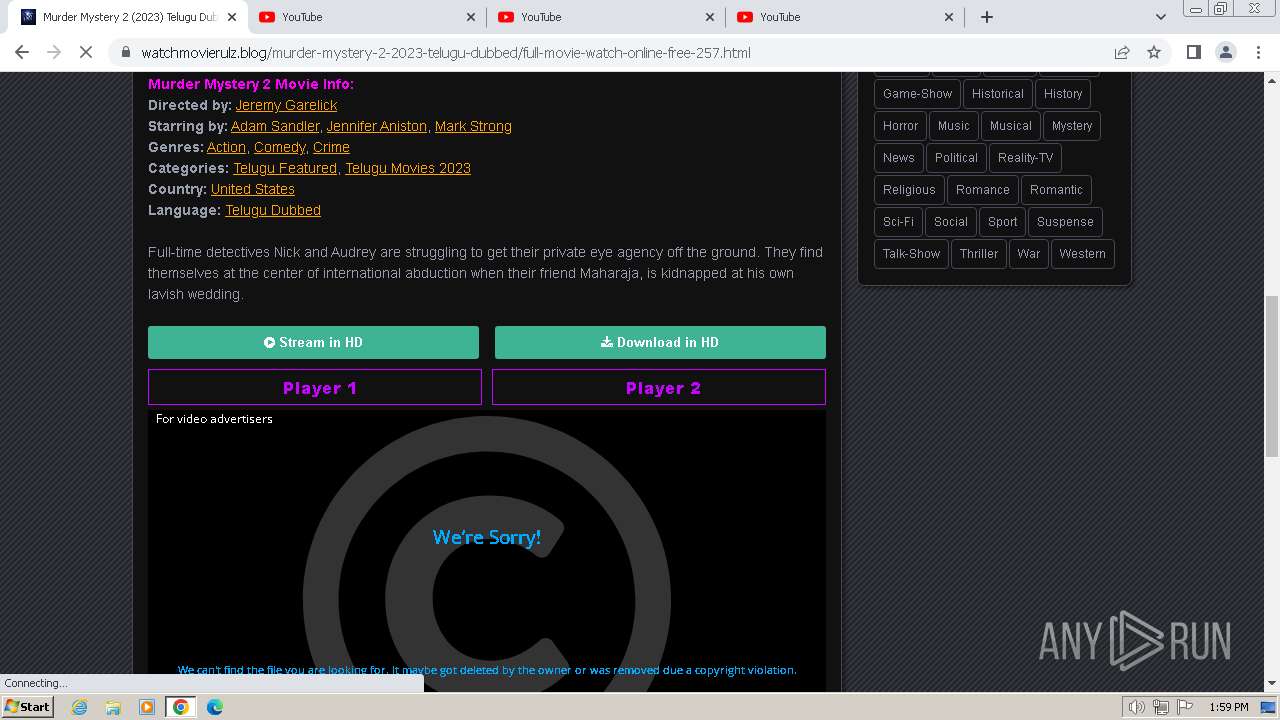Select the News genre tag
This screenshot has height=720, width=1280.
(898, 158)
